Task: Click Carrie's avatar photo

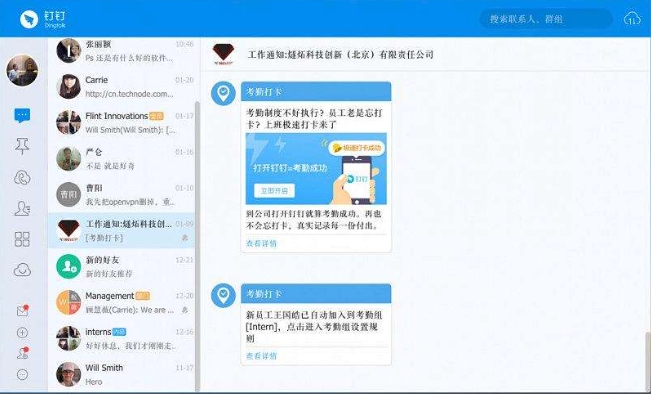Action: click(x=69, y=86)
